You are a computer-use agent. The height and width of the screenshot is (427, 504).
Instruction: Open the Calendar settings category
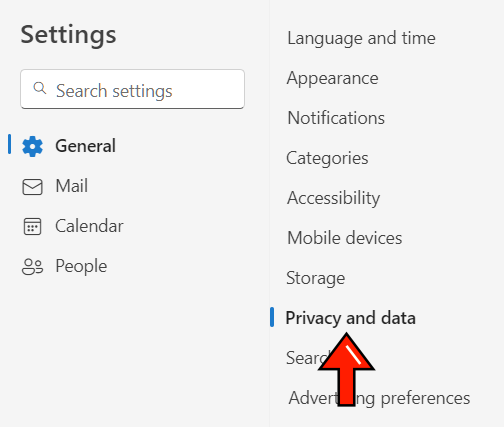89,226
